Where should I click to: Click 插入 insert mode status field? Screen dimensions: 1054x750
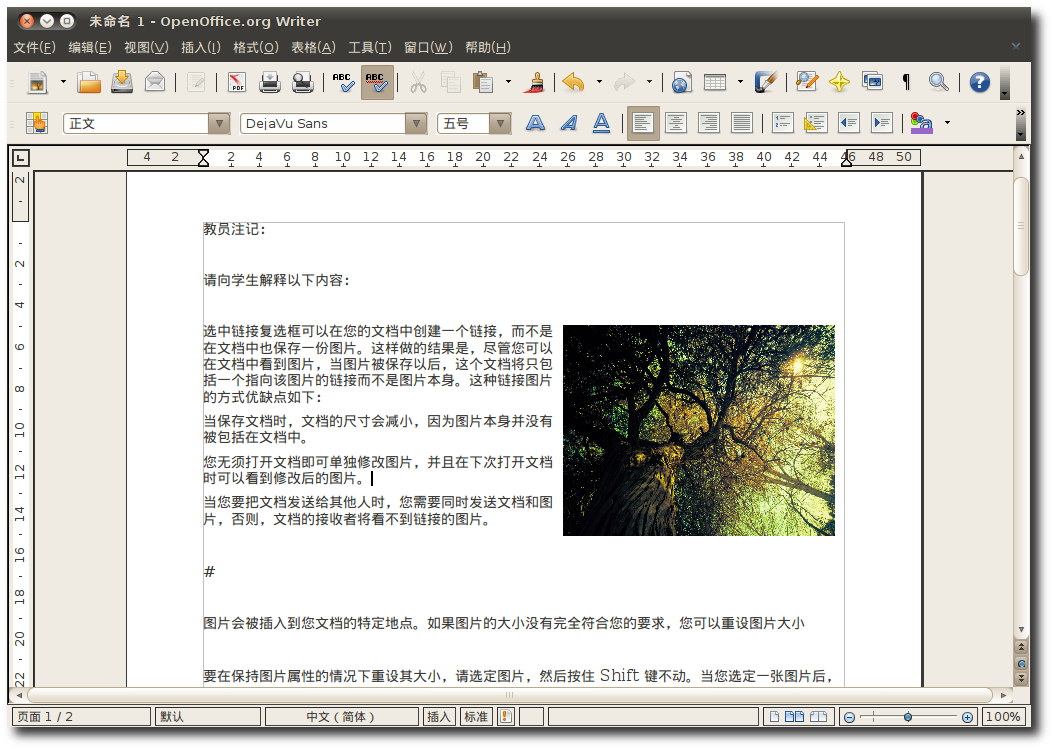point(438,717)
